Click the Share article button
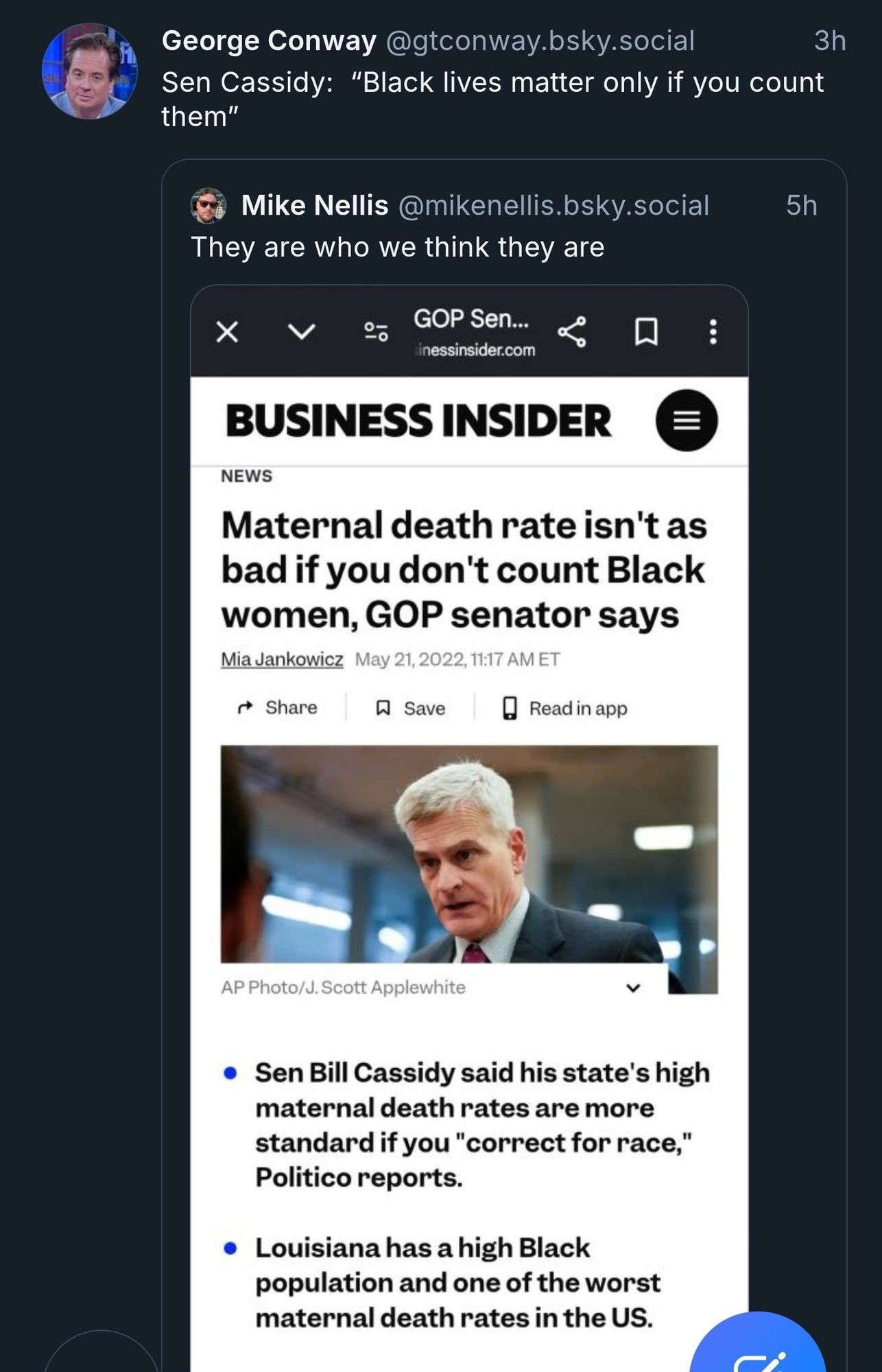The height and width of the screenshot is (1372, 882). (x=277, y=707)
